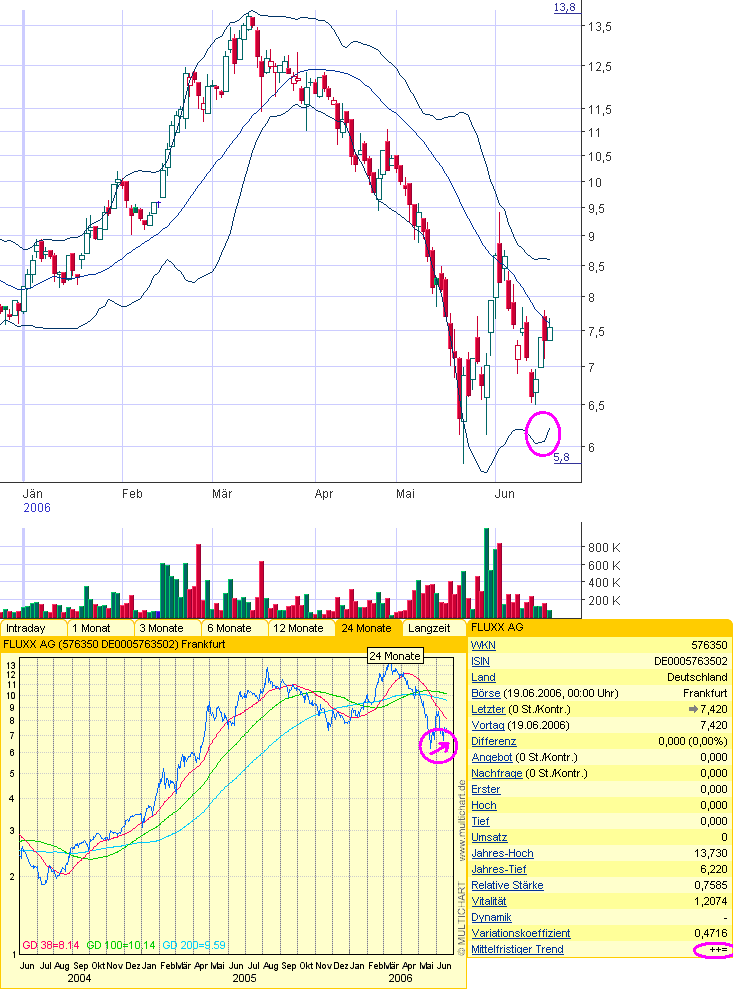Image resolution: width=733 pixels, height=989 pixels.
Task: Click the Variationskoeffizient value 0,4716
Action: coord(711,933)
